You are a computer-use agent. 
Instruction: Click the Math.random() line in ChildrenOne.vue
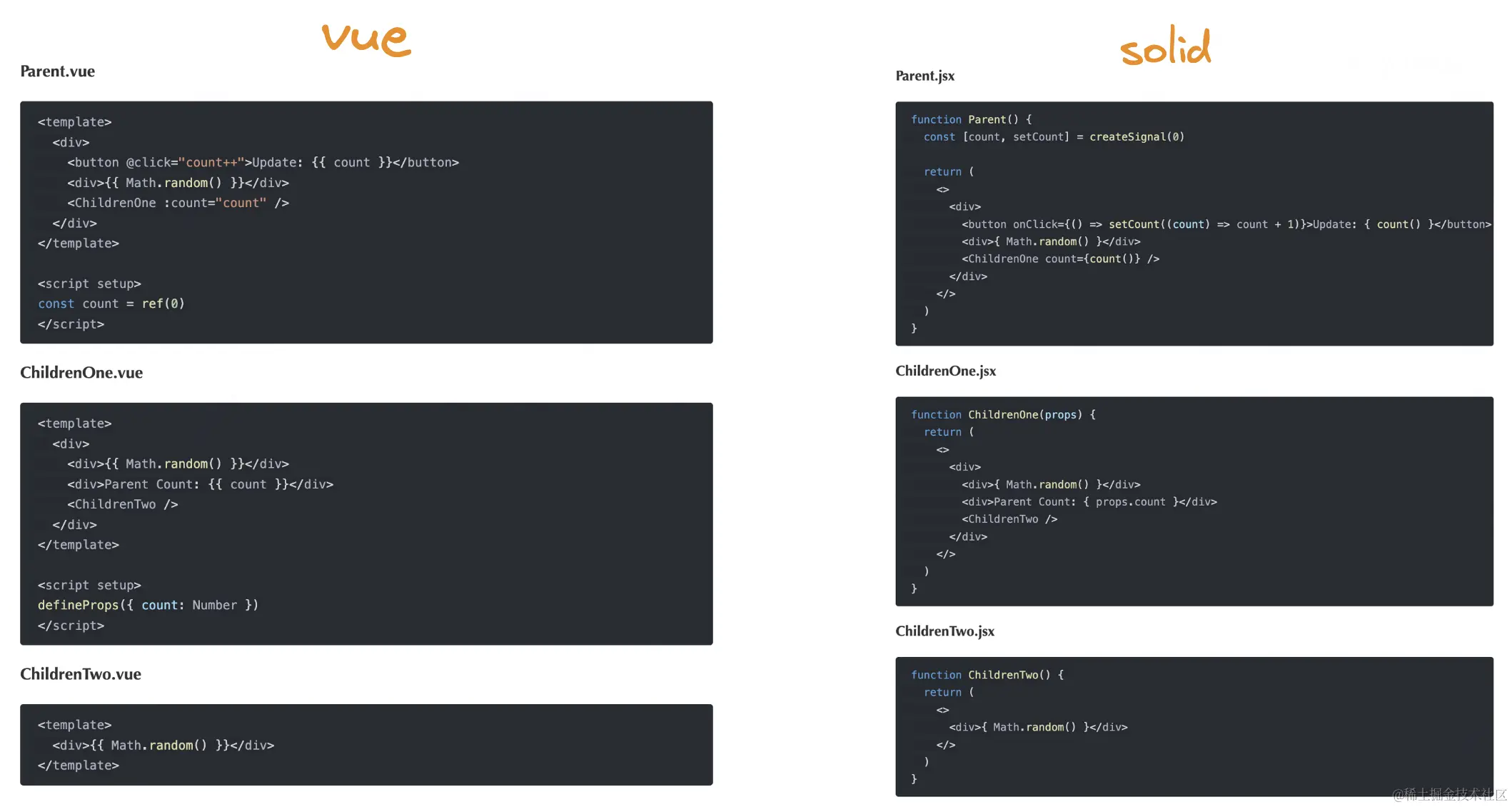click(178, 464)
